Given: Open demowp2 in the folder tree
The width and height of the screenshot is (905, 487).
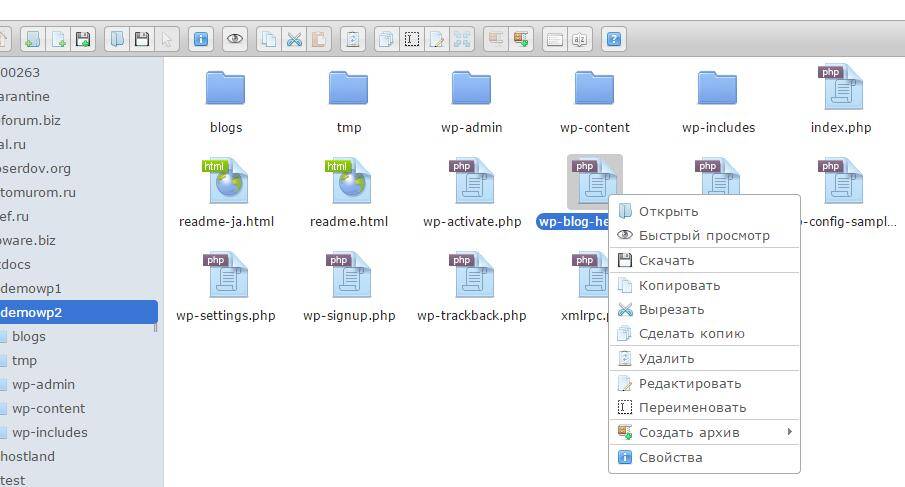Looking at the screenshot, I should point(78,312).
